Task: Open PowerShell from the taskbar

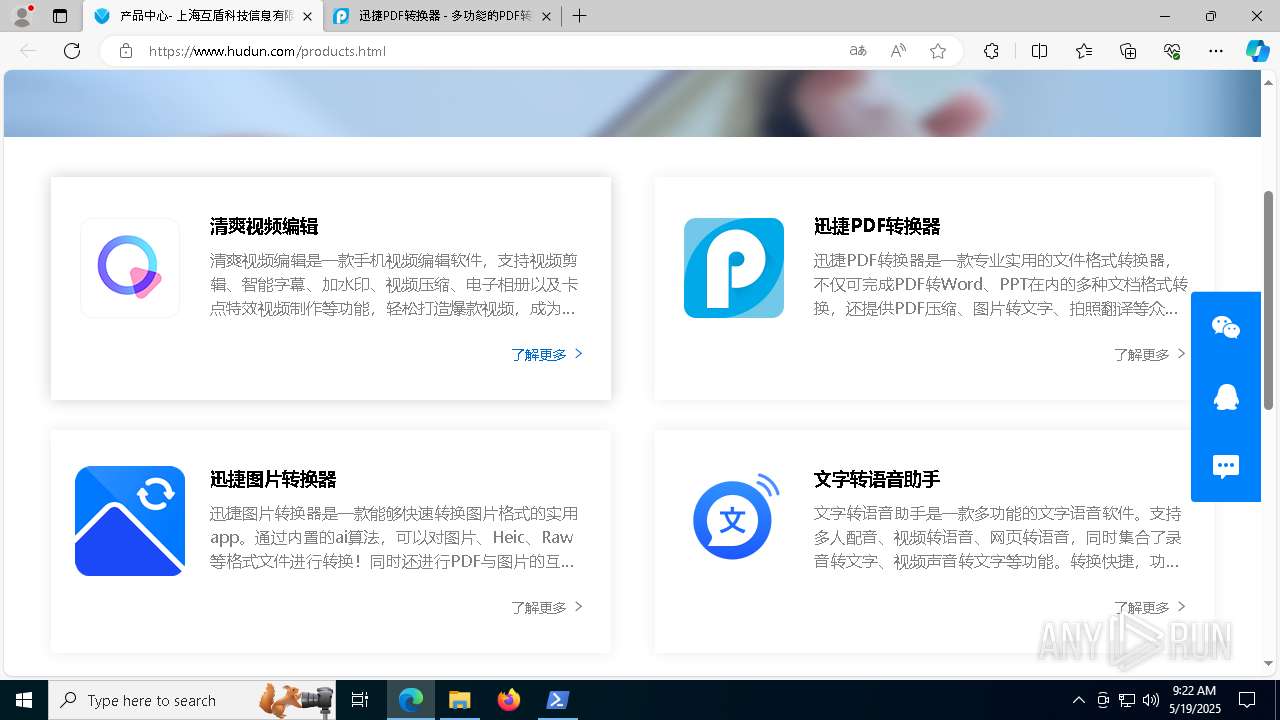Action: pos(558,700)
